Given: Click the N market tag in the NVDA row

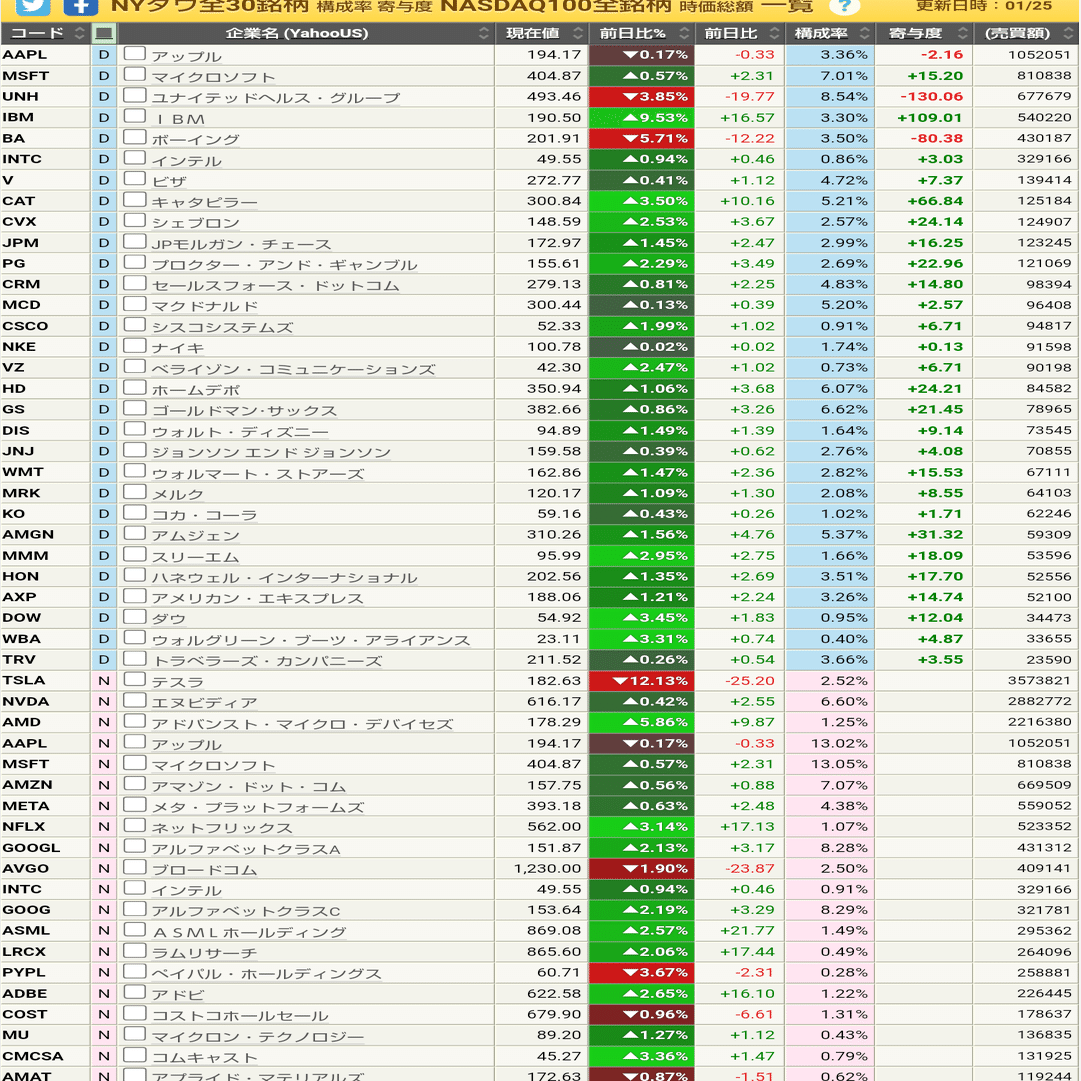Looking at the screenshot, I should 104,701.
